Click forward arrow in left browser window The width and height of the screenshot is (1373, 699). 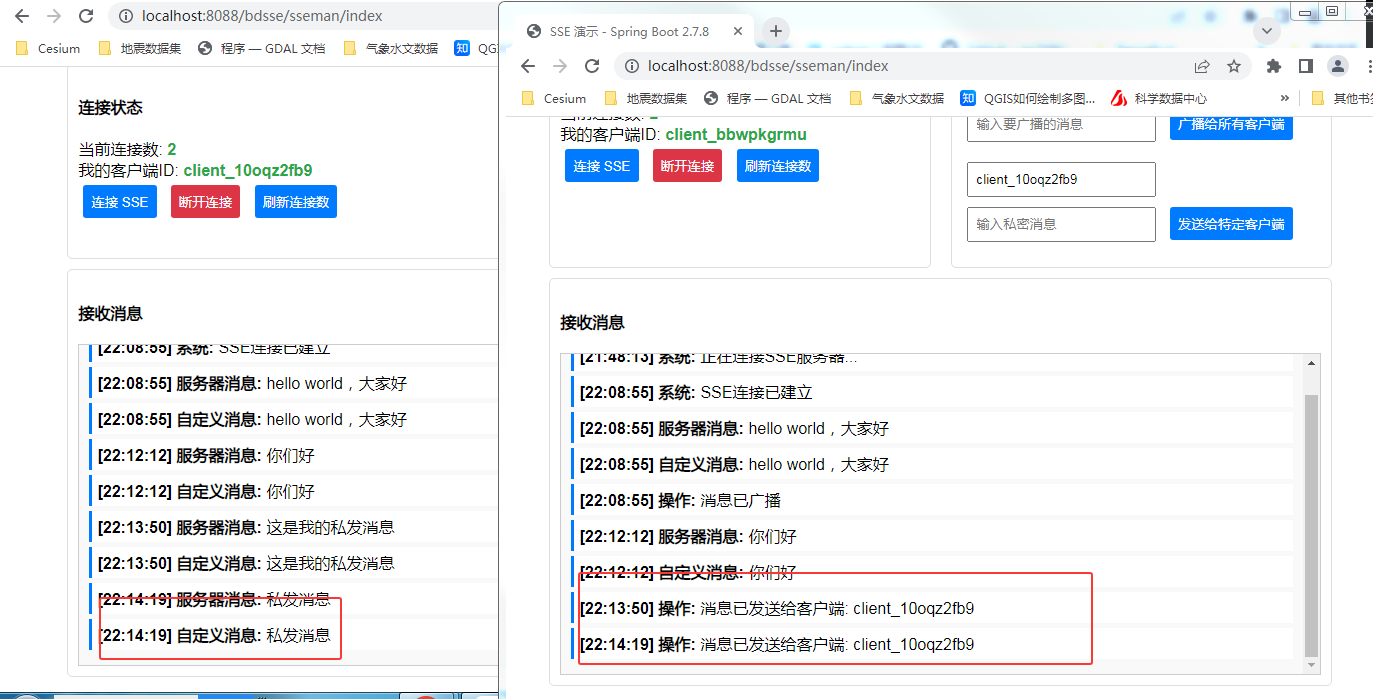click(x=54, y=16)
